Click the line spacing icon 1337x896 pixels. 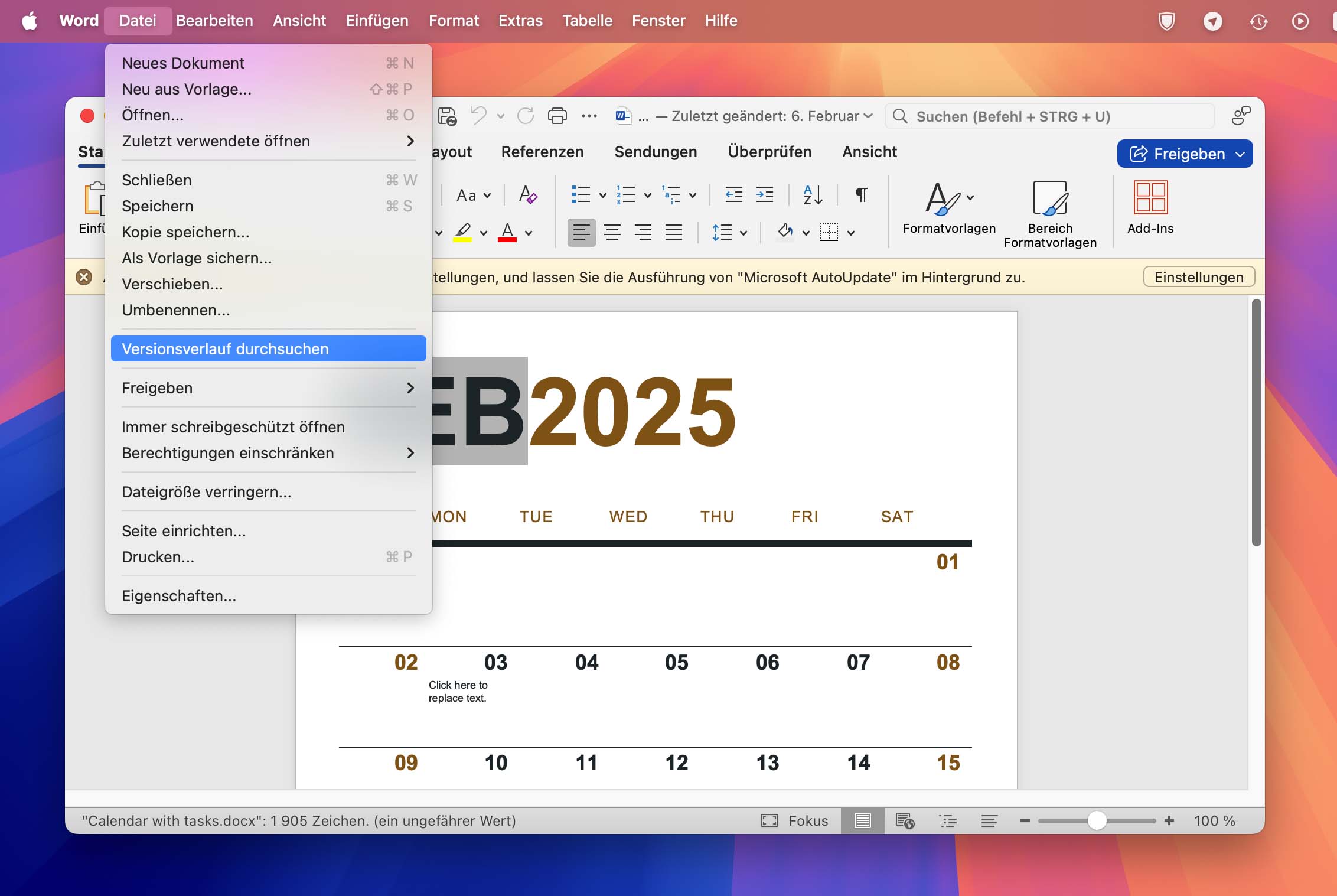coord(722,232)
